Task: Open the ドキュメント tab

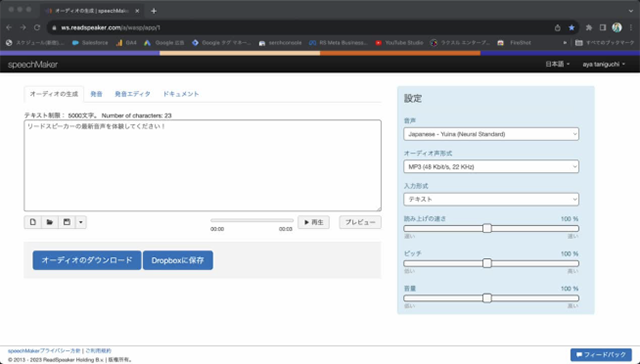Action: tap(181, 94)
